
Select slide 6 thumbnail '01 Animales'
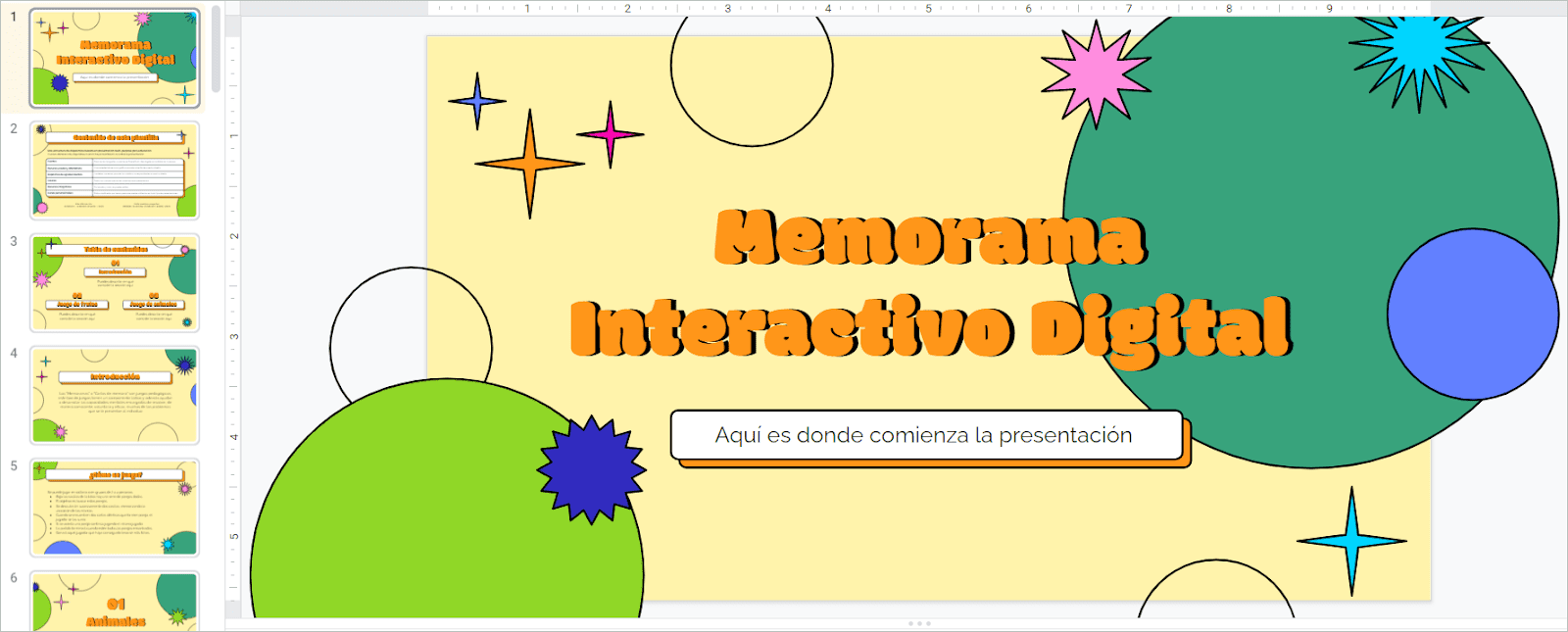[x=115, y=602]
